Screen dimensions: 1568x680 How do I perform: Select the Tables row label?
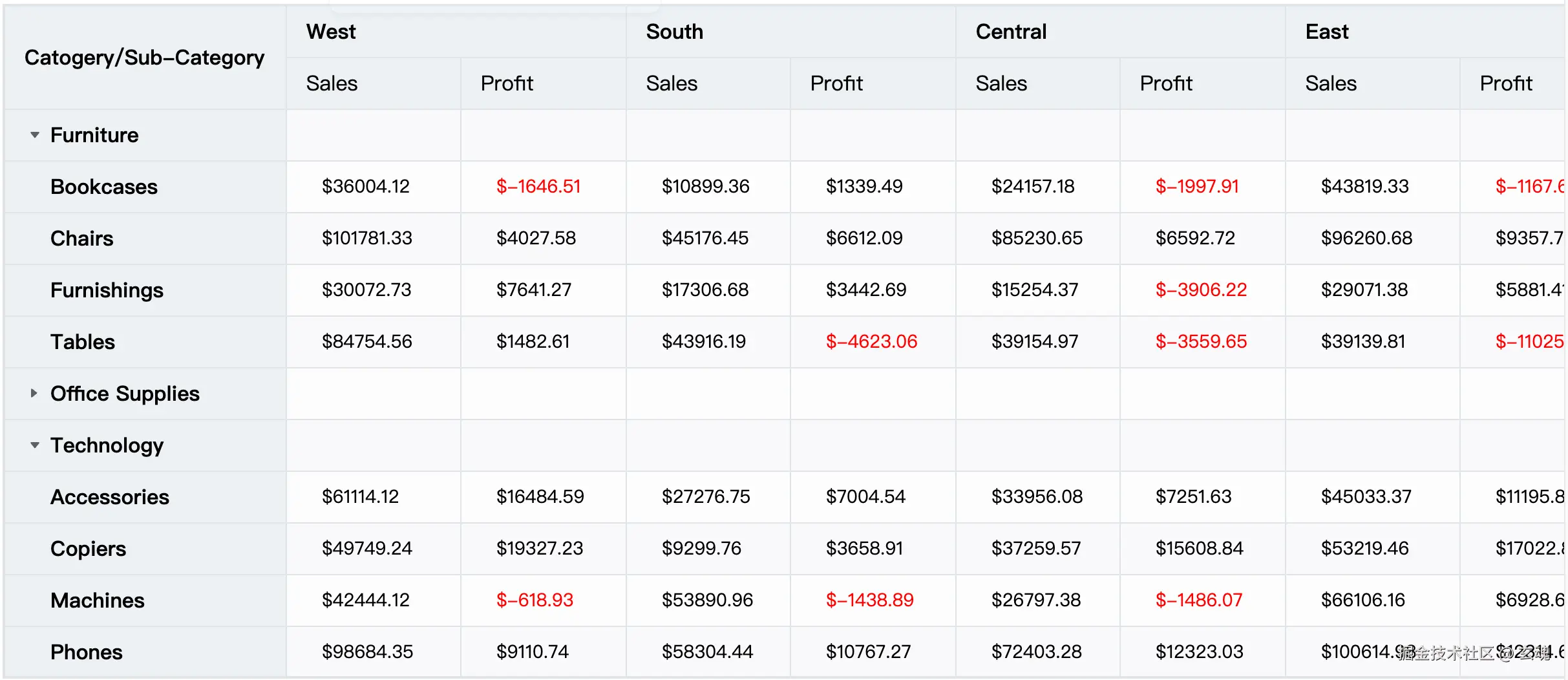tap(83, 342)
